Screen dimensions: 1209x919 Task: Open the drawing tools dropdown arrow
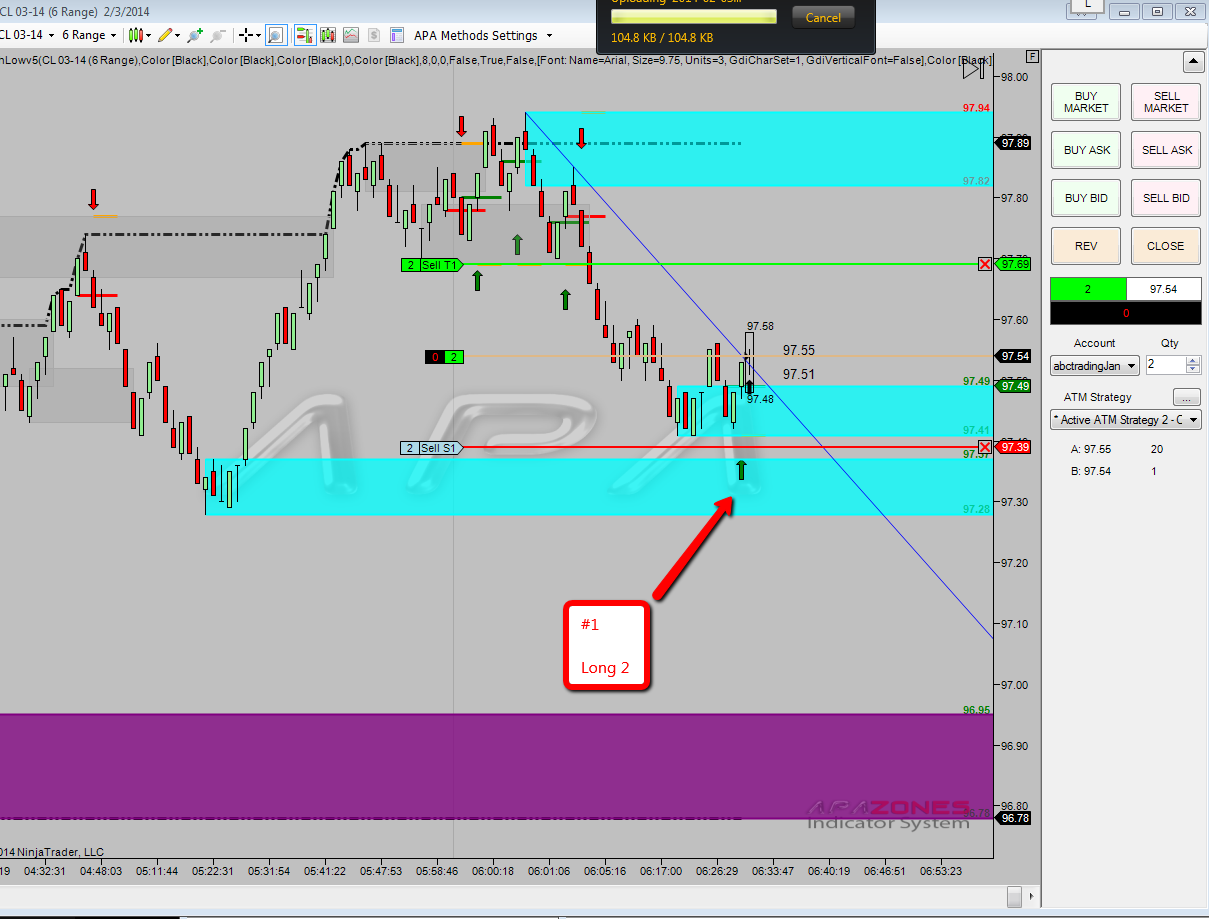[177, 35]
